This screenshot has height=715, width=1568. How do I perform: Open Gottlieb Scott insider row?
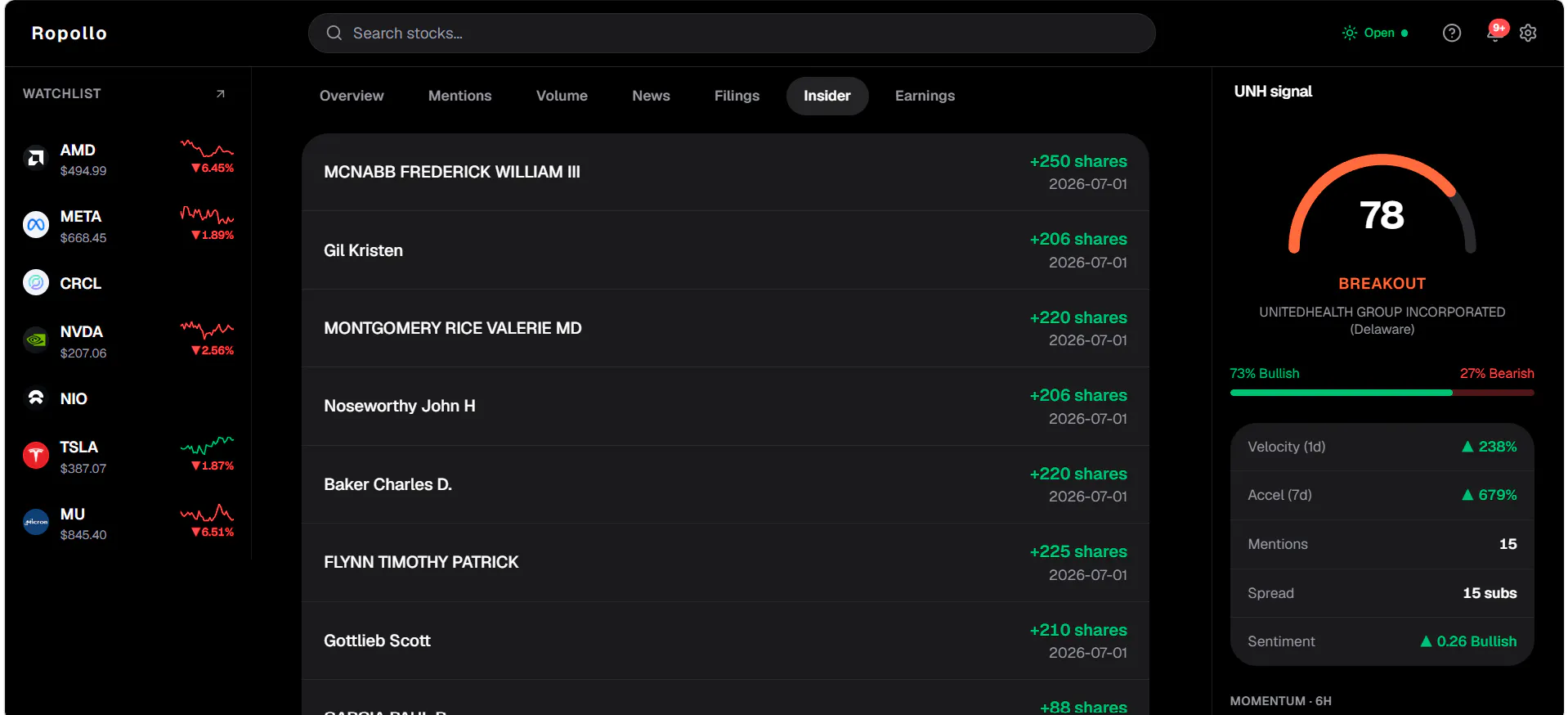click(725, 641)
